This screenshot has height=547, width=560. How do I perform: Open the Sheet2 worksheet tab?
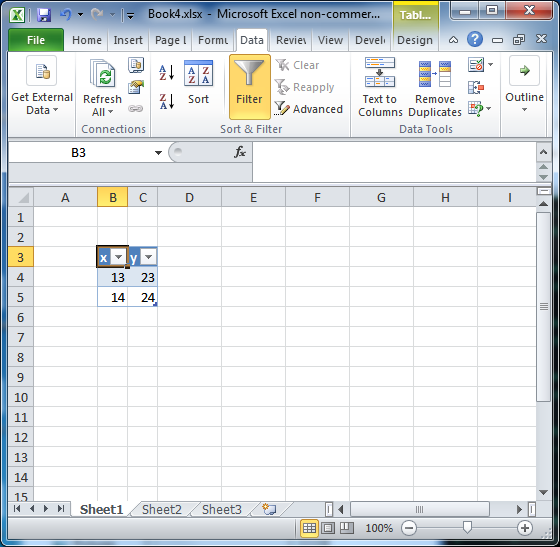click(162, 510)
